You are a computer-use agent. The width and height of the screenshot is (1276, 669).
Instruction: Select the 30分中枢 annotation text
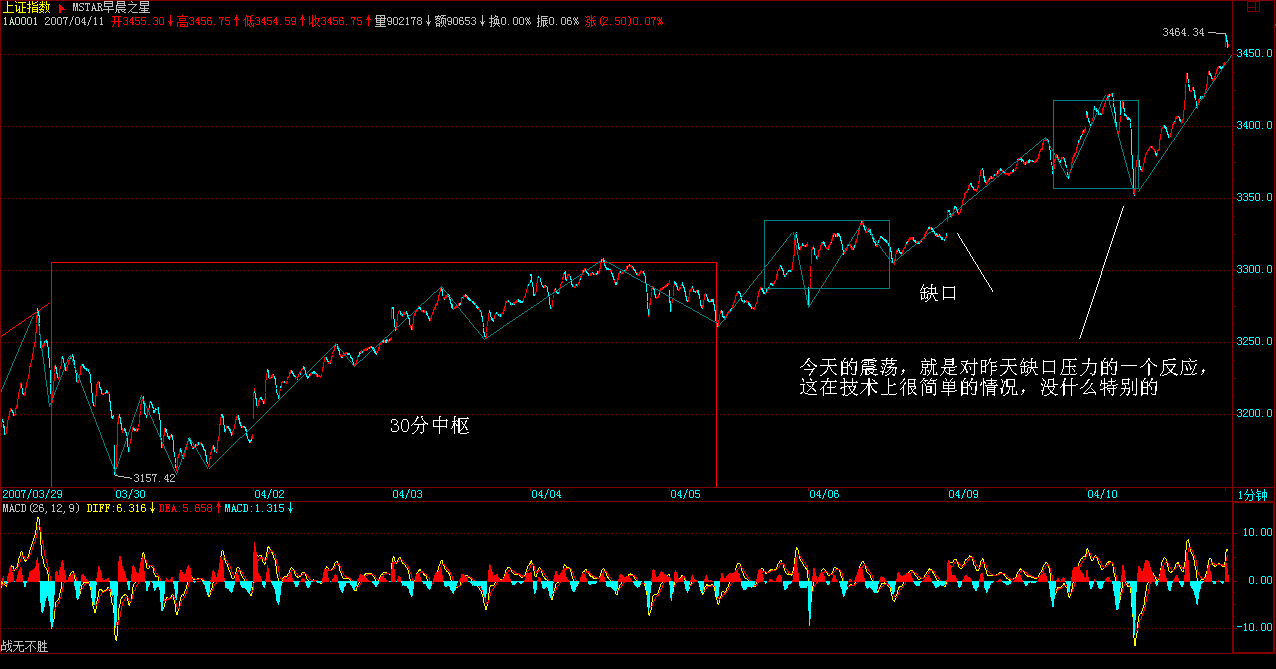[429, 426]
